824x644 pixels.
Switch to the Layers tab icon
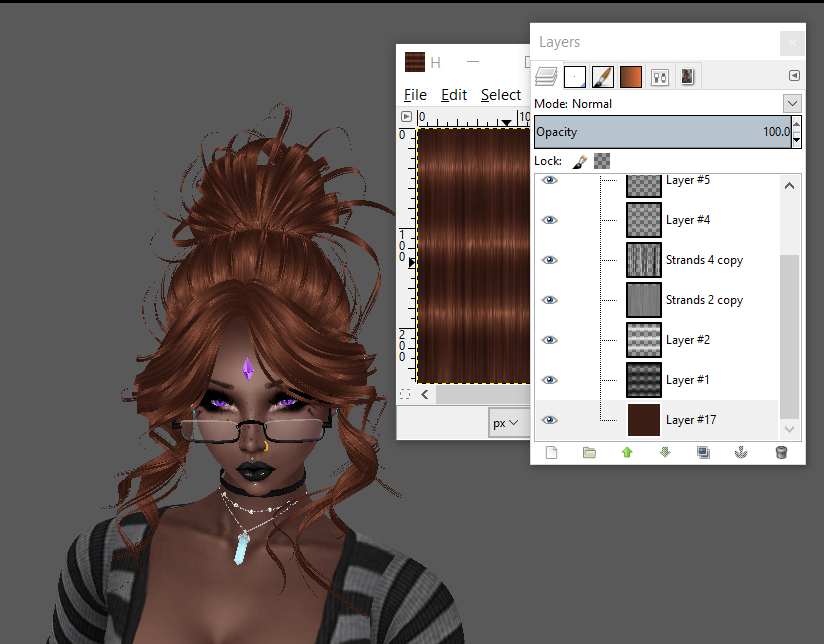point(546,77)
